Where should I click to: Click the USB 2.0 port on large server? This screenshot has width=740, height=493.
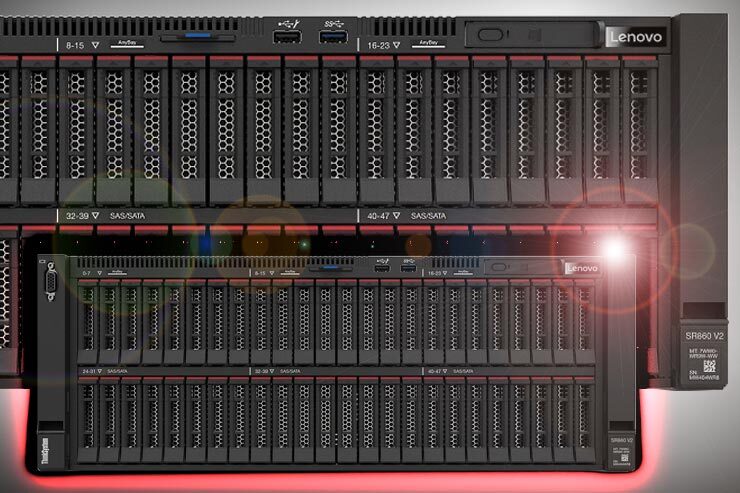[287, 37]
